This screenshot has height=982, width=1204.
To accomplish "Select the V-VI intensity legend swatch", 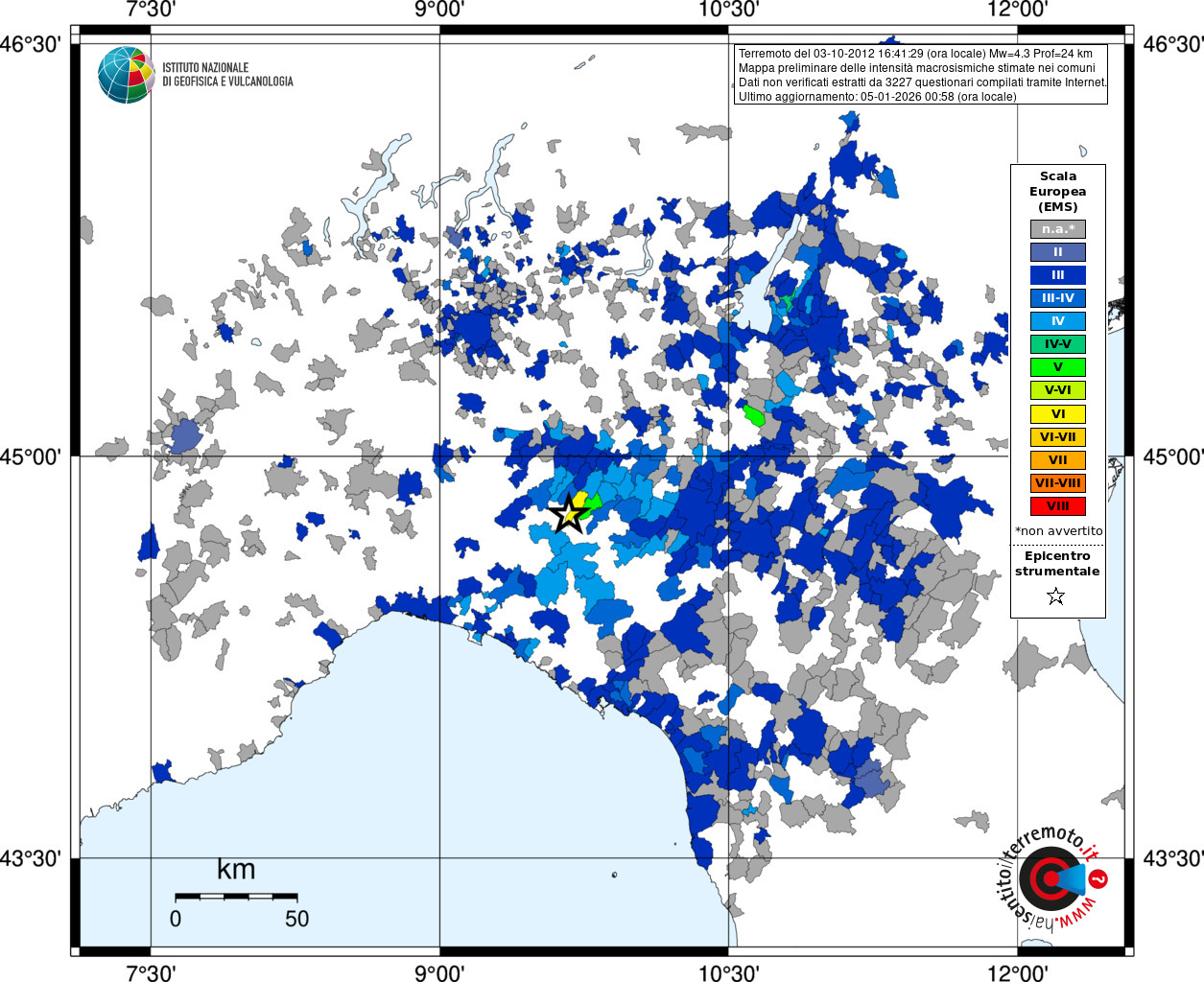I will [x=1058, y=390].
